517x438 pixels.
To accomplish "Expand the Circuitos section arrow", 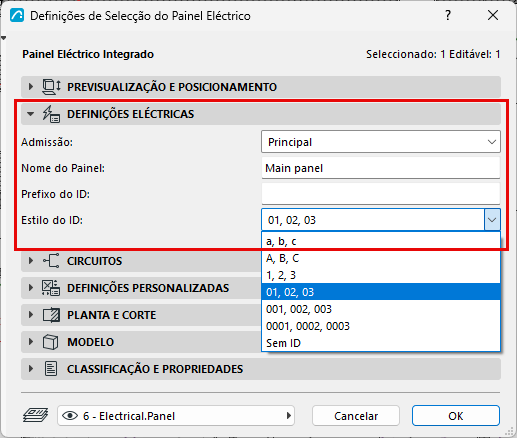I will 31,261.
